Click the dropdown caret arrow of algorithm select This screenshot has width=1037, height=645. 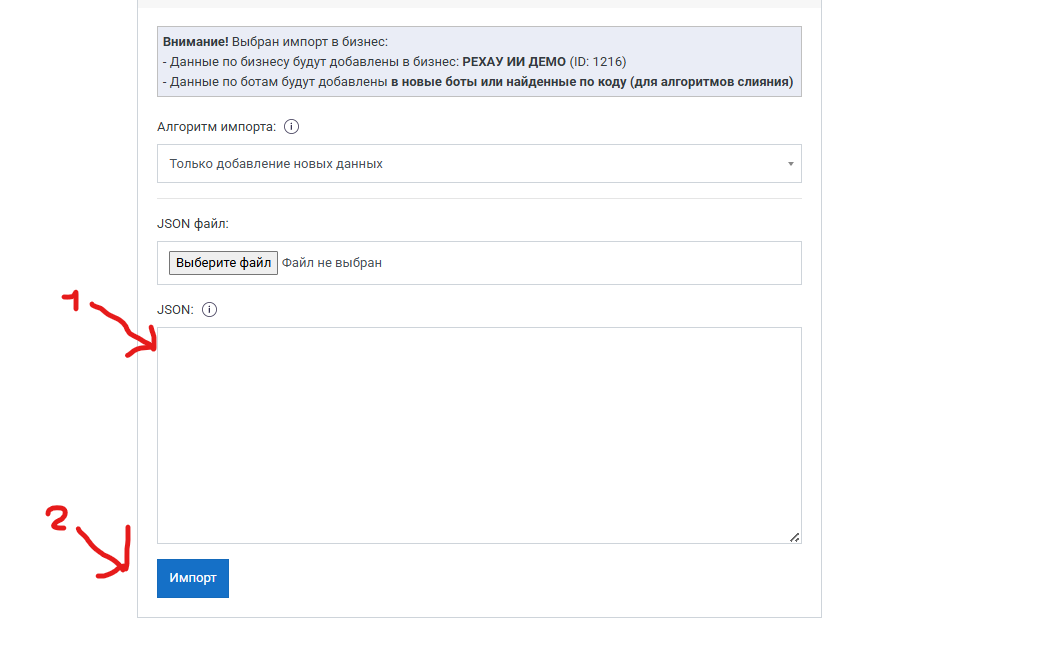[x=790, y=164]
